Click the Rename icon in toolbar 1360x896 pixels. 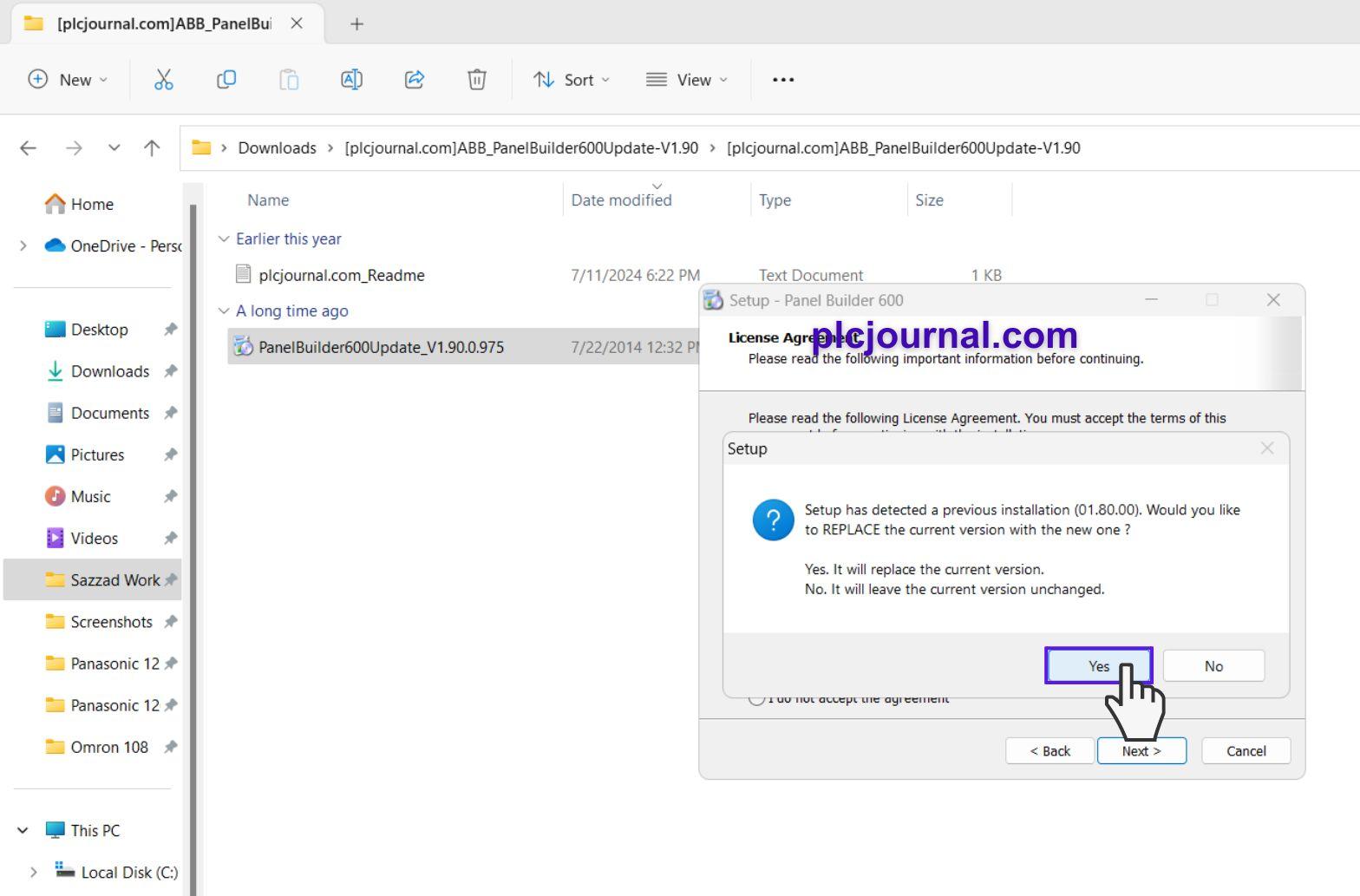point(351,80)
